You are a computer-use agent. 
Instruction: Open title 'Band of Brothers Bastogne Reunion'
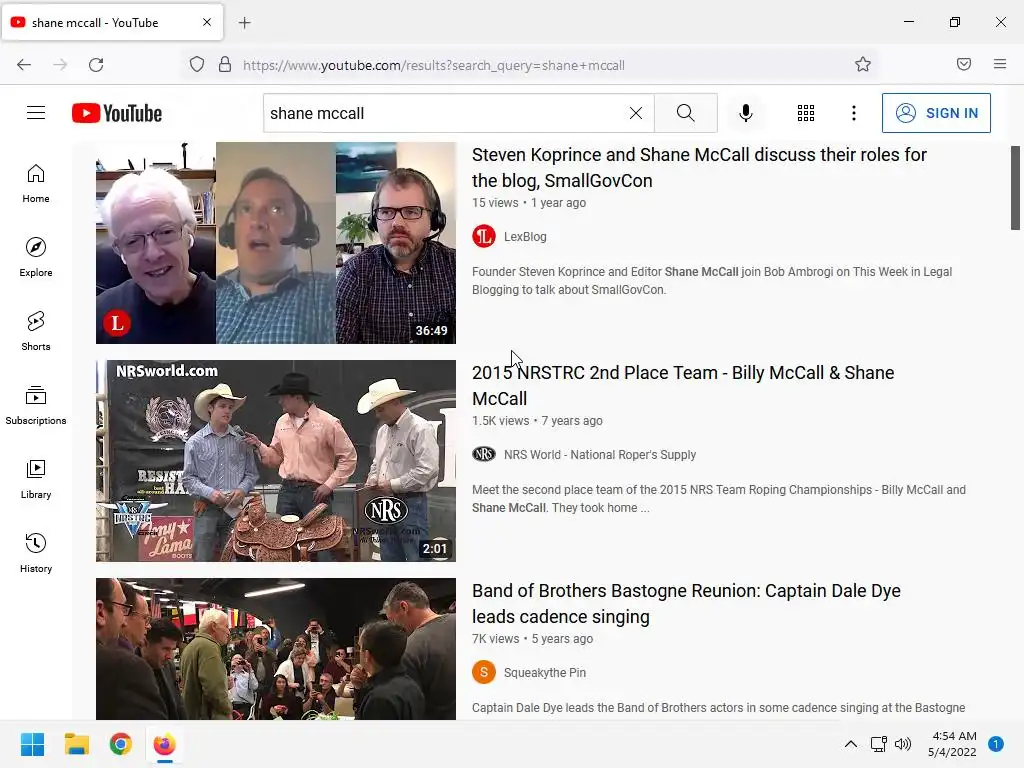[x=686, y=603]
